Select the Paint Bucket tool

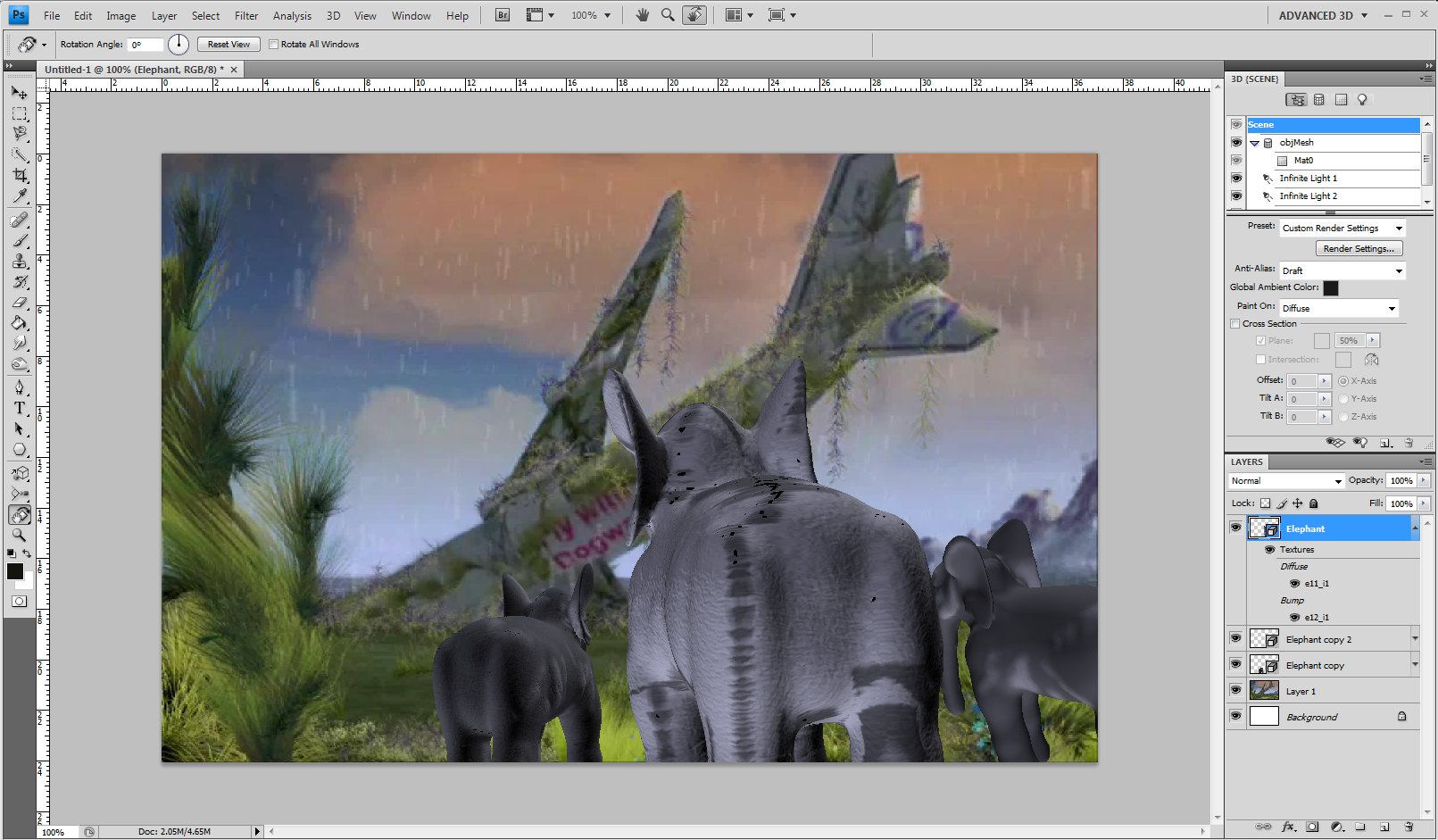20,323
